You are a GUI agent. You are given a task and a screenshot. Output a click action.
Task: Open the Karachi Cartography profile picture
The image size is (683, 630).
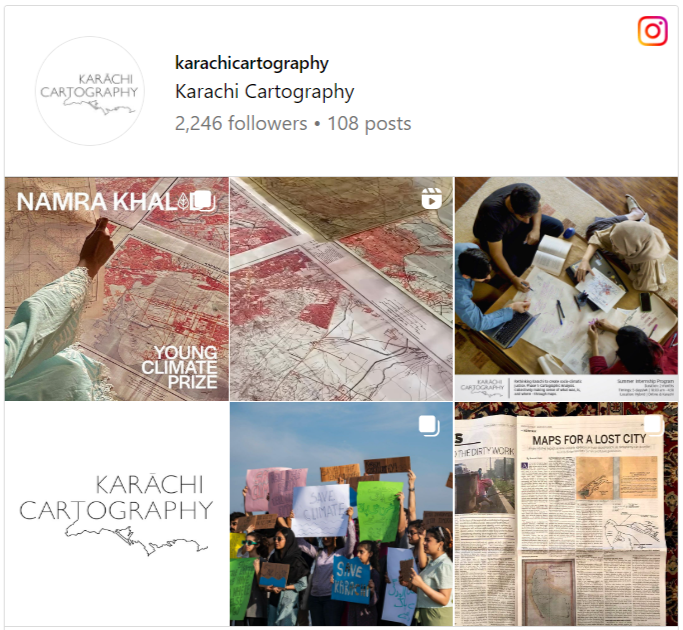90,91
